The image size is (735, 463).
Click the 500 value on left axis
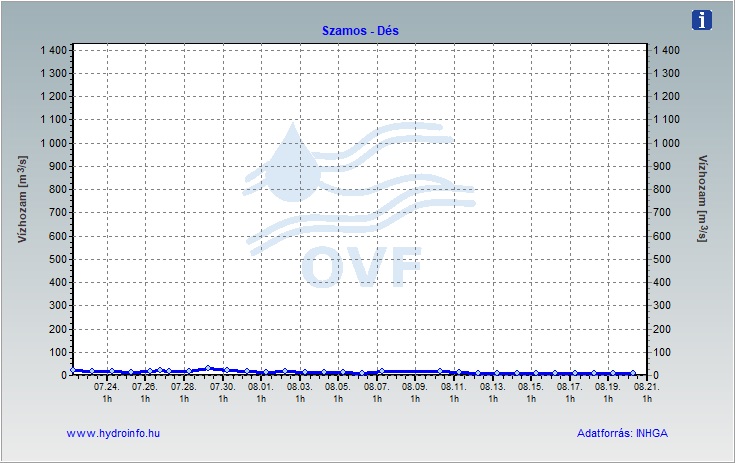pyautogui.click(x=58, y=259)
